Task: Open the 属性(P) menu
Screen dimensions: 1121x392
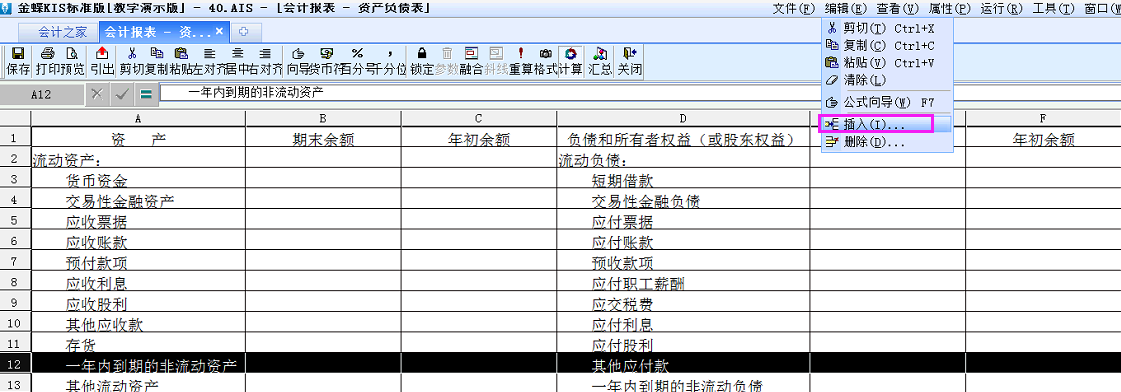Action: click(949, 9)
